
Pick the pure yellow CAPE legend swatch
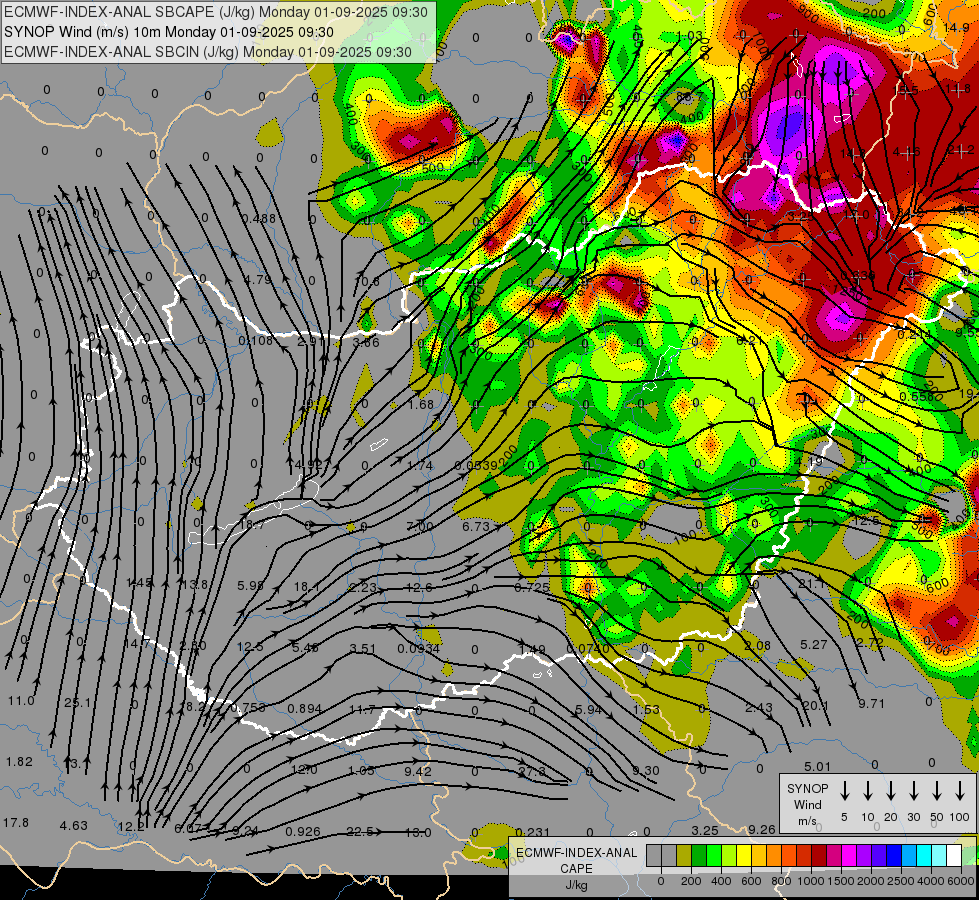744,855
